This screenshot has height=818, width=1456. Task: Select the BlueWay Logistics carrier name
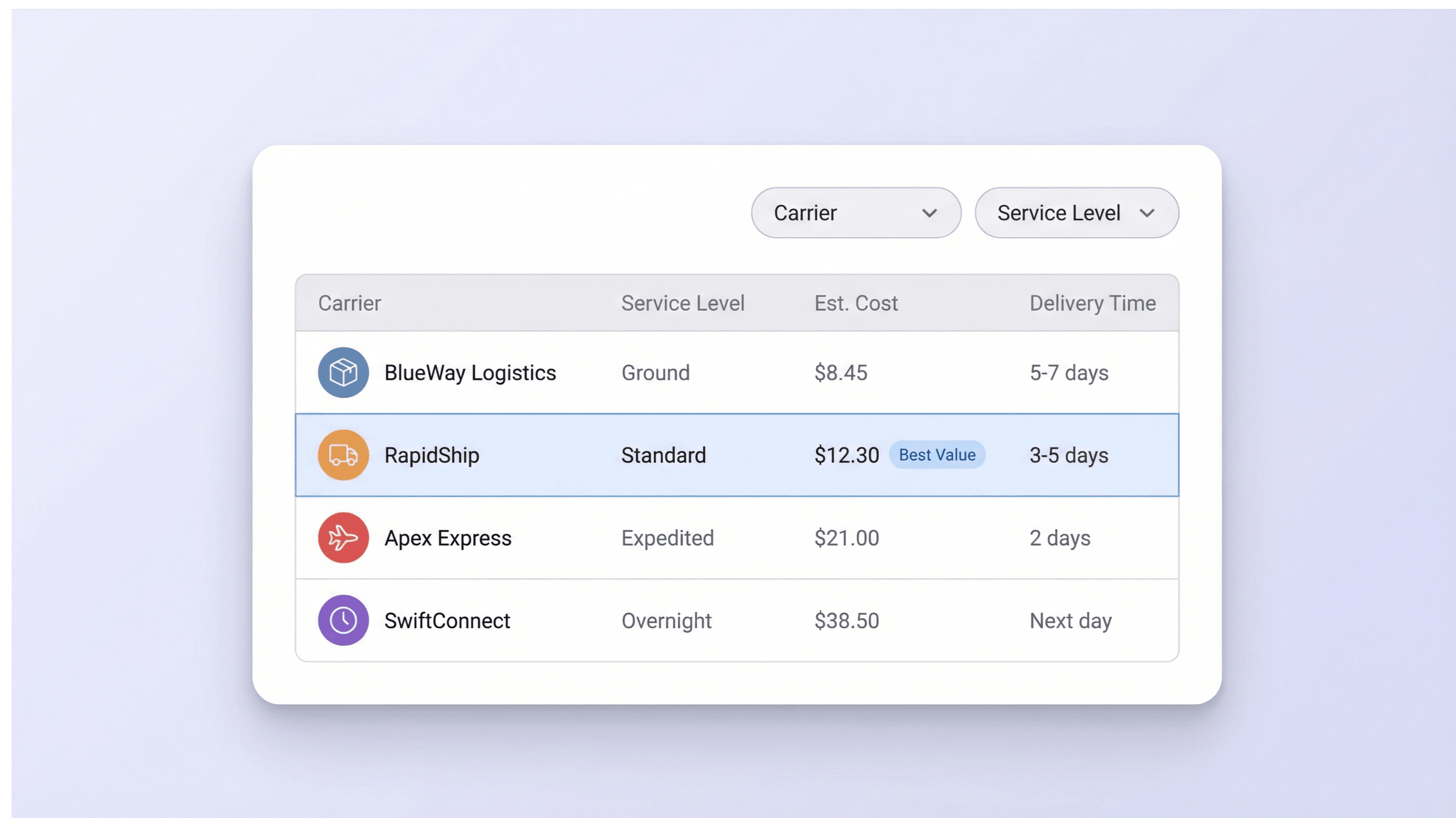[470, 373]
